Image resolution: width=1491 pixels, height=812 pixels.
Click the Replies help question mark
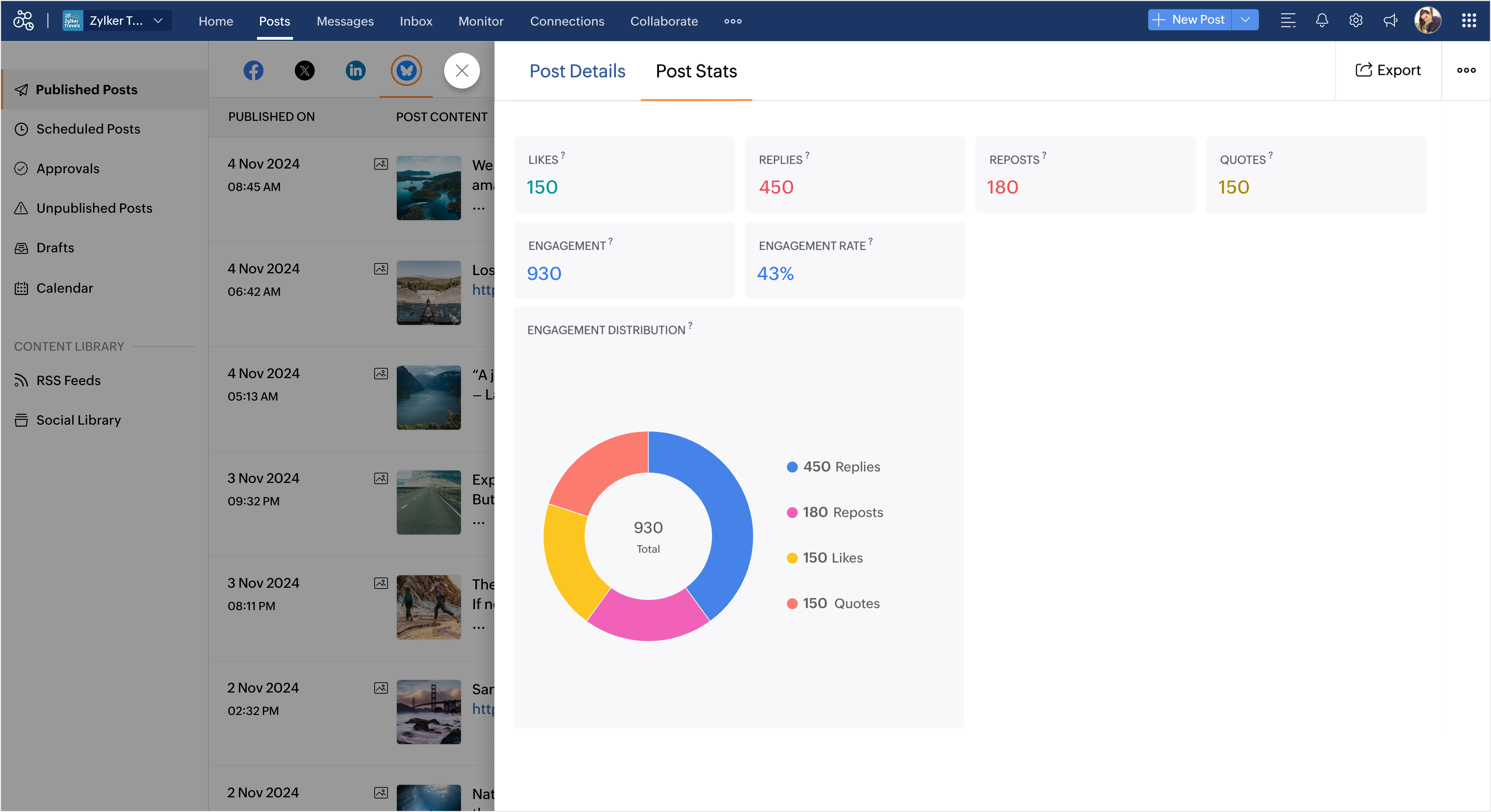pyautogui.click(x=807, y=155)
